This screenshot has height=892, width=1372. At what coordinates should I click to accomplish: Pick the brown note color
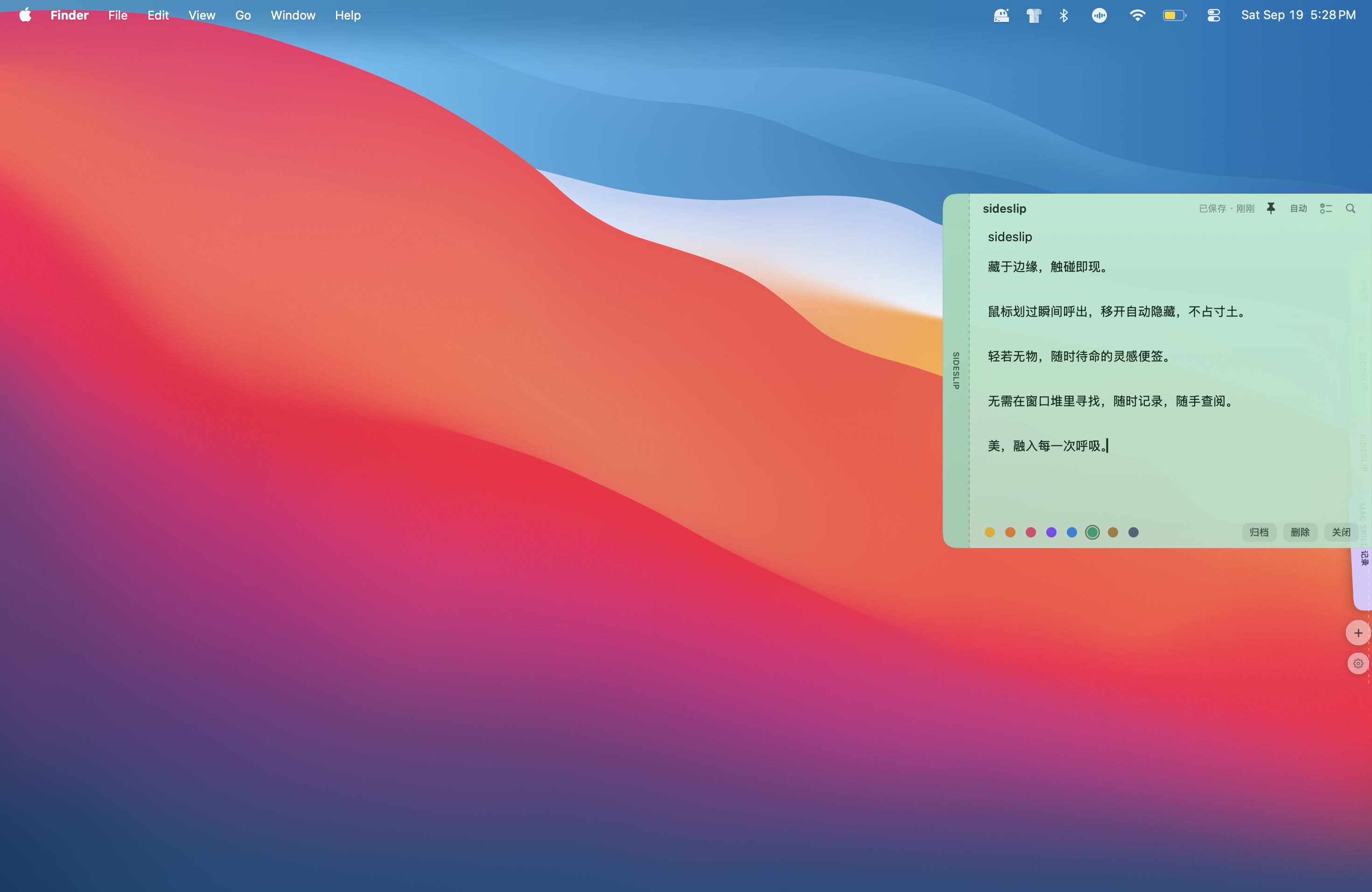click(x=1113, y=532)
